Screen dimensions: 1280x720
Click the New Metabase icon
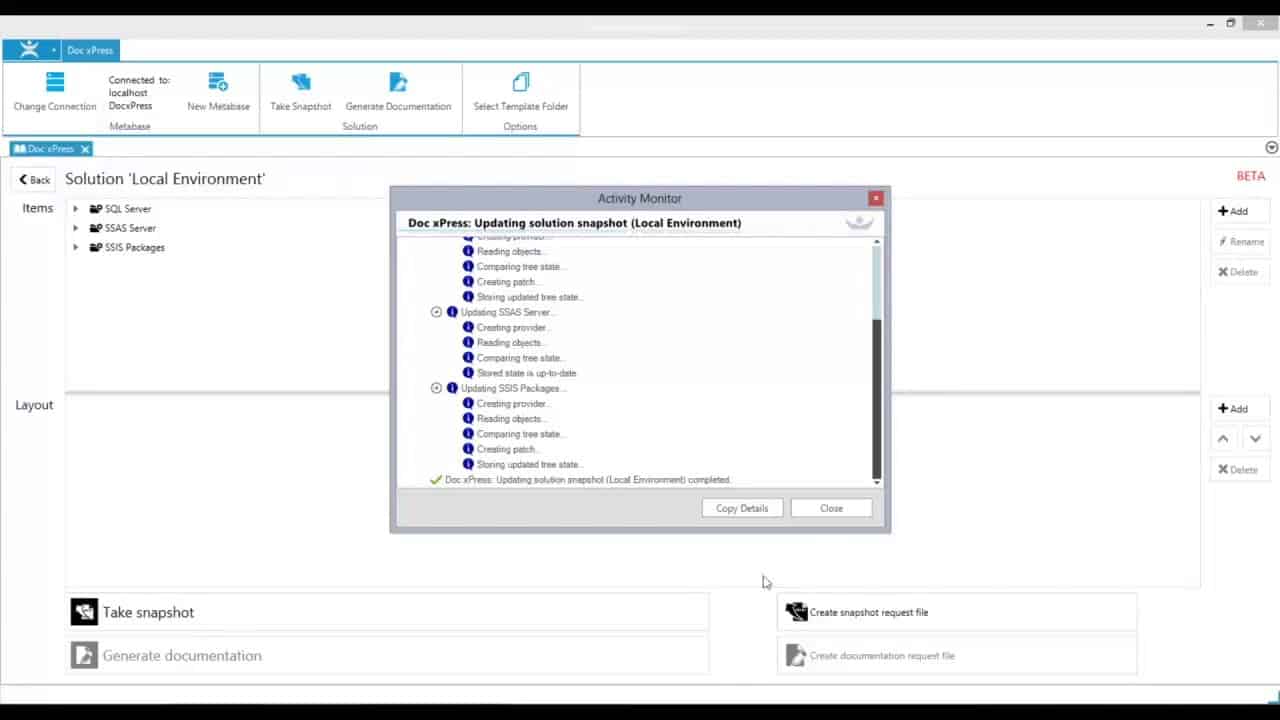[218, 82]
